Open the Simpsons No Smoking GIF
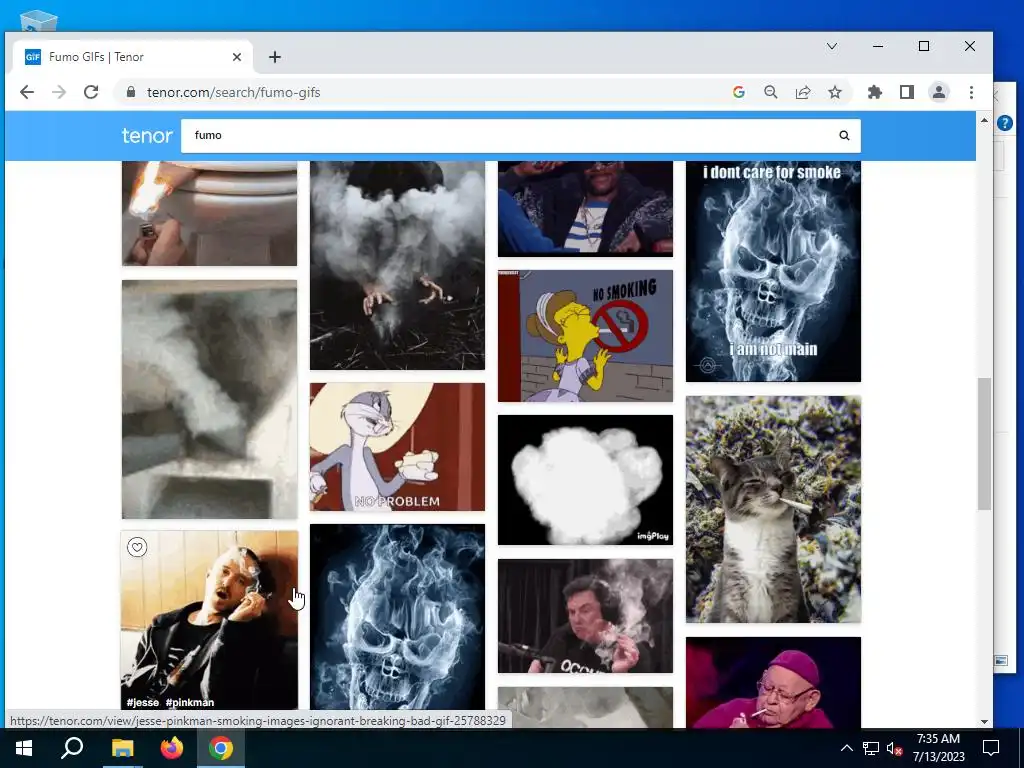The width and height of the screenshot is (1024, 768). pyautogui.click(x=585, y=336)
